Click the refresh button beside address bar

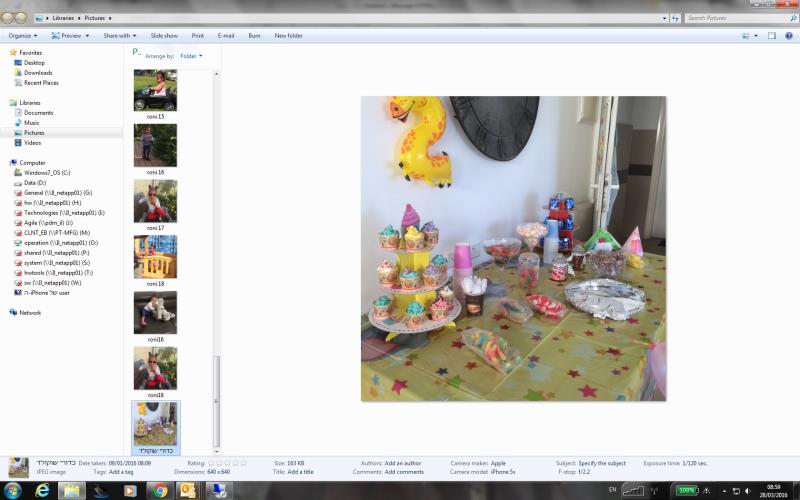pos(675,18)
